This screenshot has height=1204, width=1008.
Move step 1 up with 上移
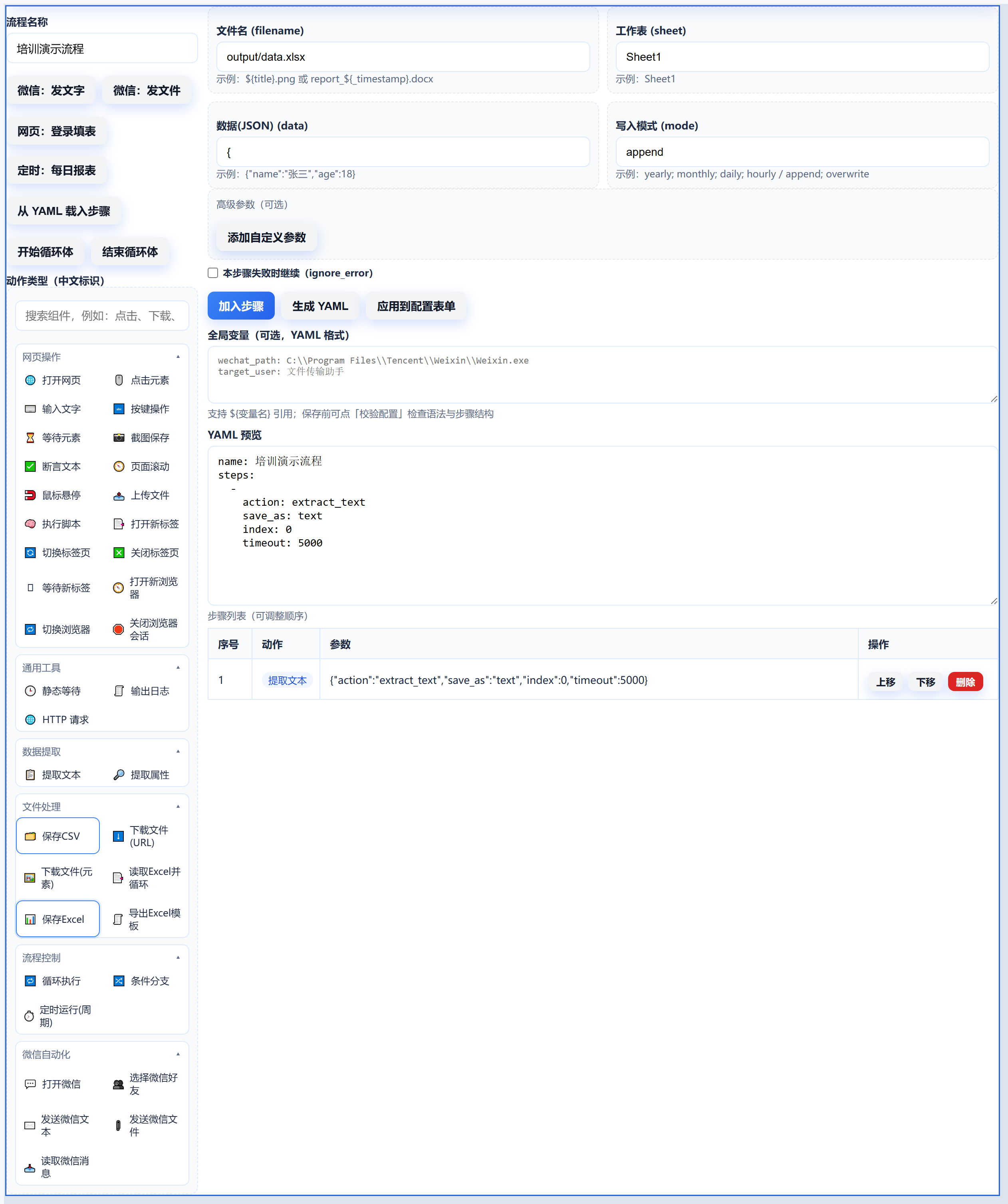tap(885, 681)
